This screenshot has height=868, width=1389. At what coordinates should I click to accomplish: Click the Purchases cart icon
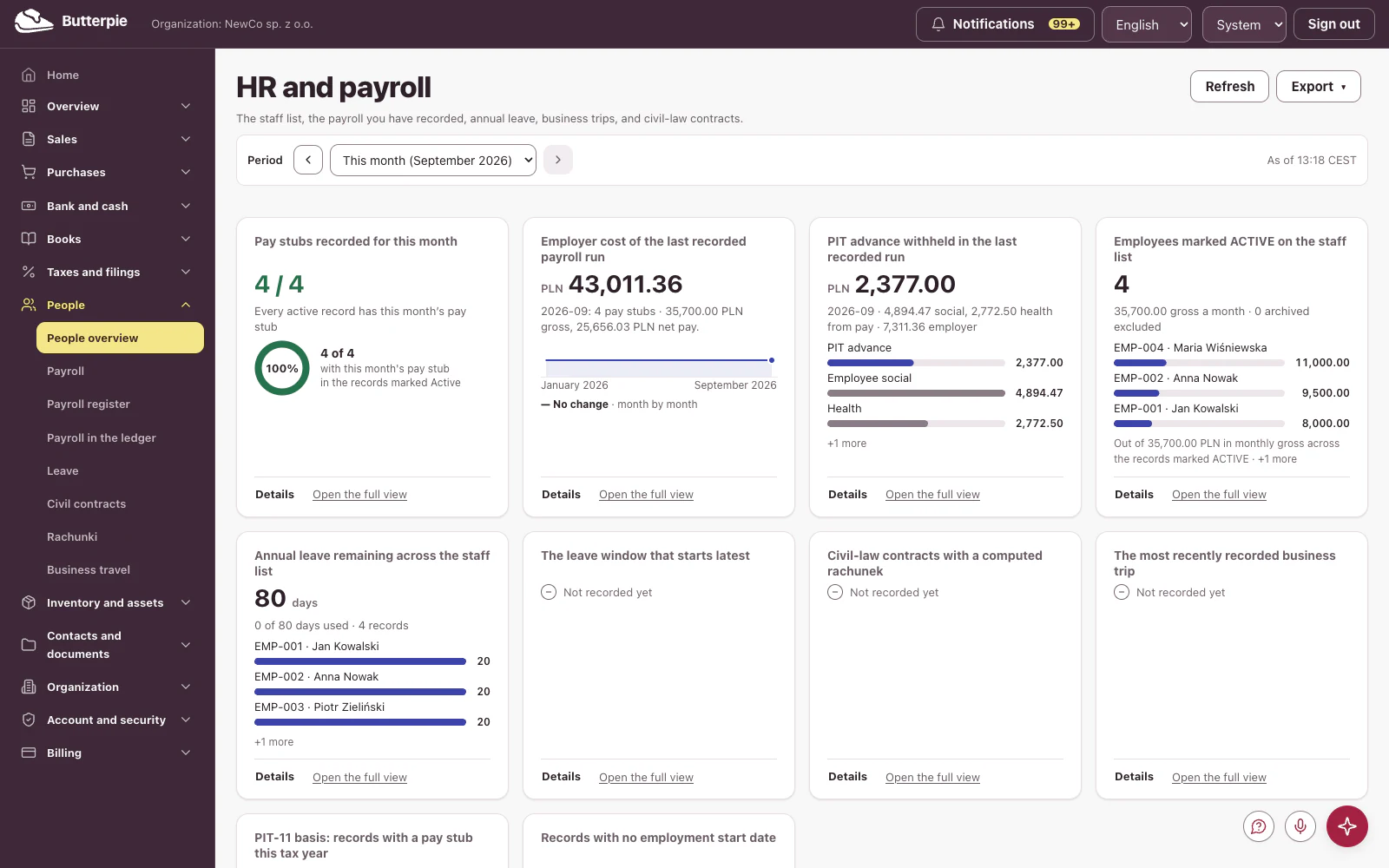(x=29, y=172)
